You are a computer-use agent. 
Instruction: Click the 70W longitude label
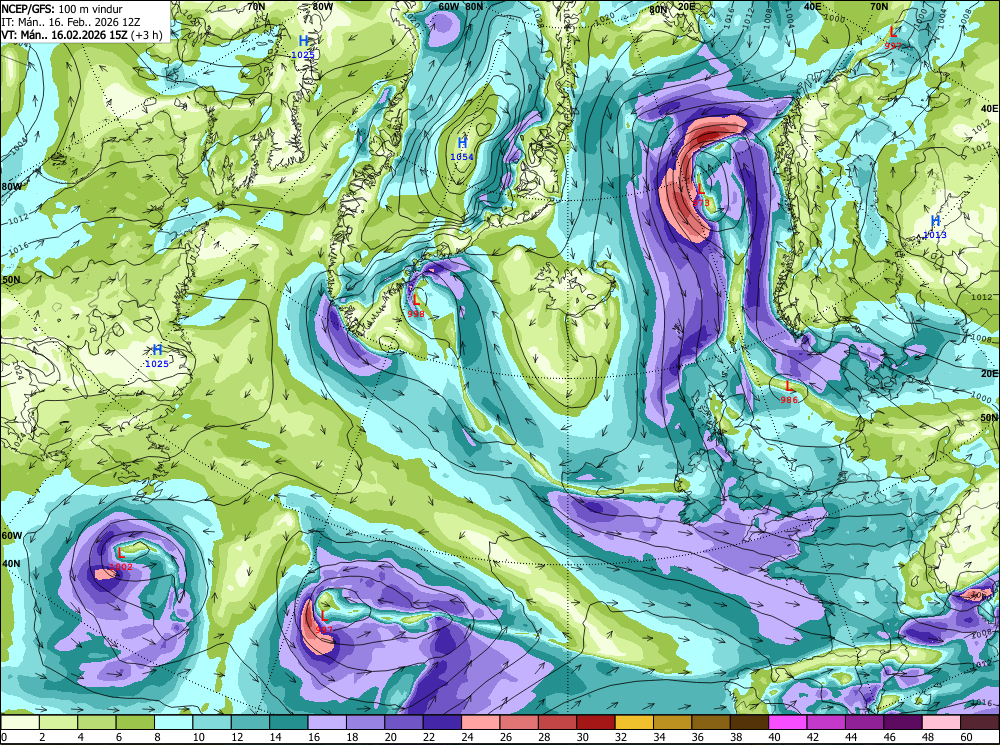256,6
